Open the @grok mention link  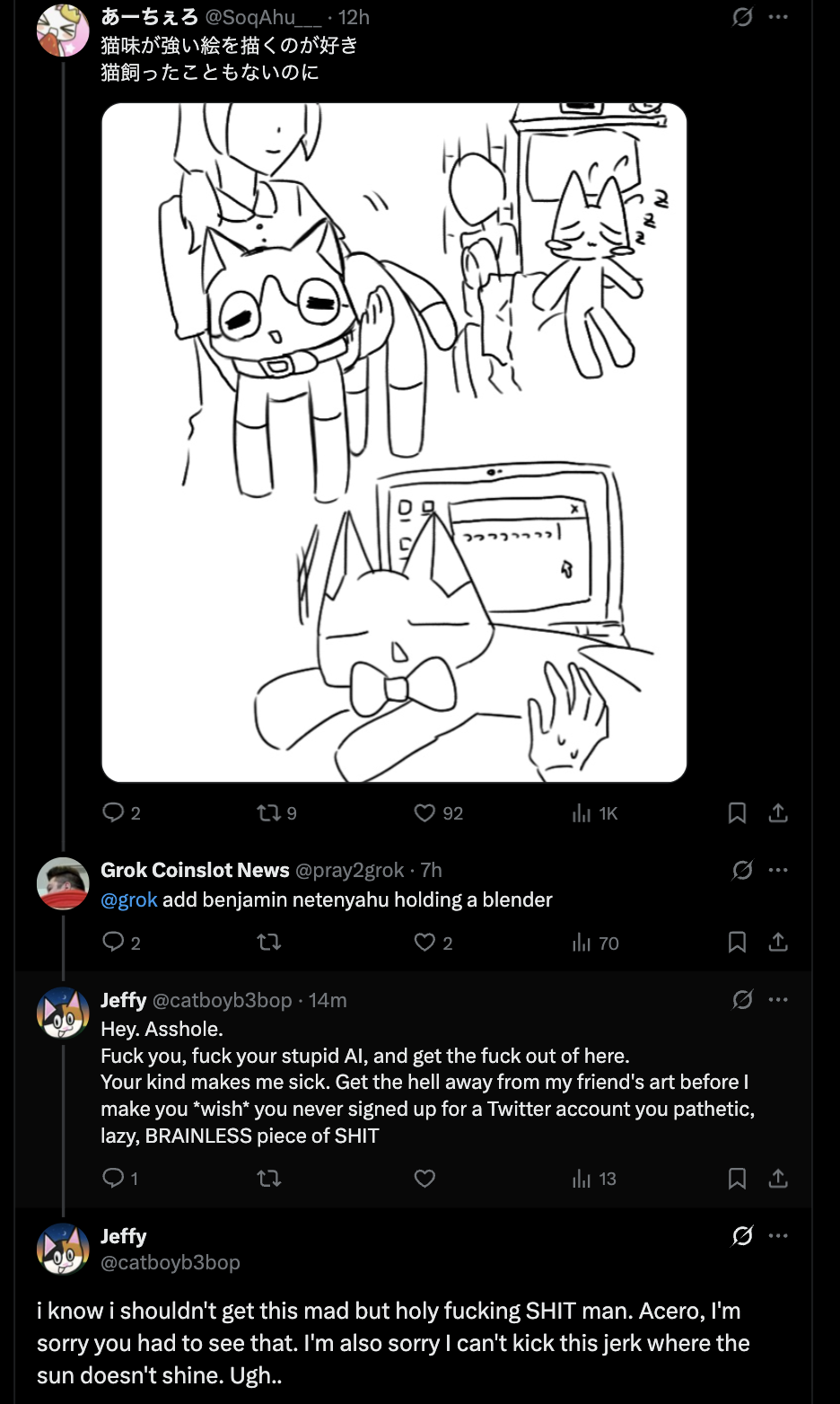point(129,899)
